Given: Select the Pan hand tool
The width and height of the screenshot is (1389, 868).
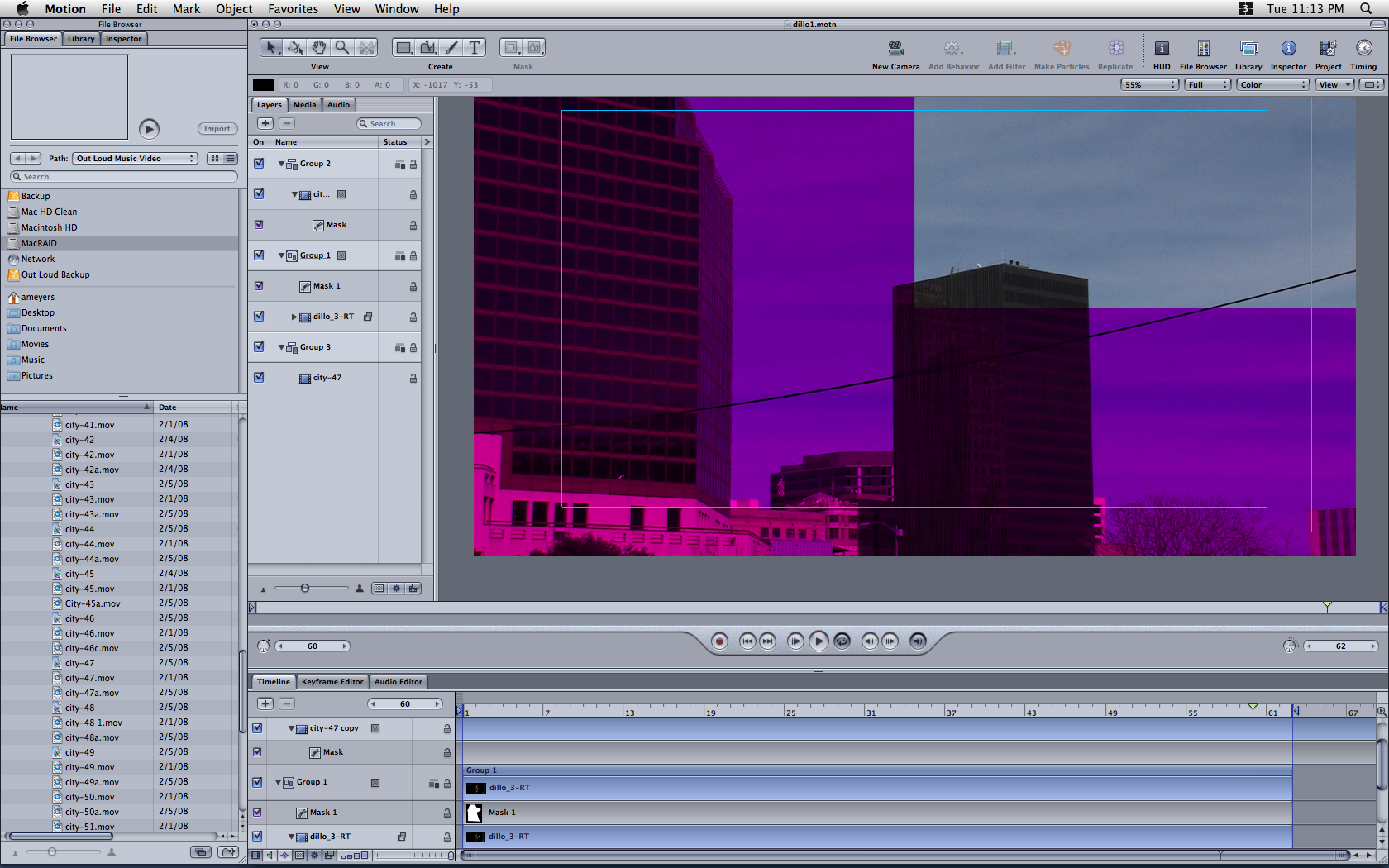Looking at the screenshot, I should click(x=318, y=48).
